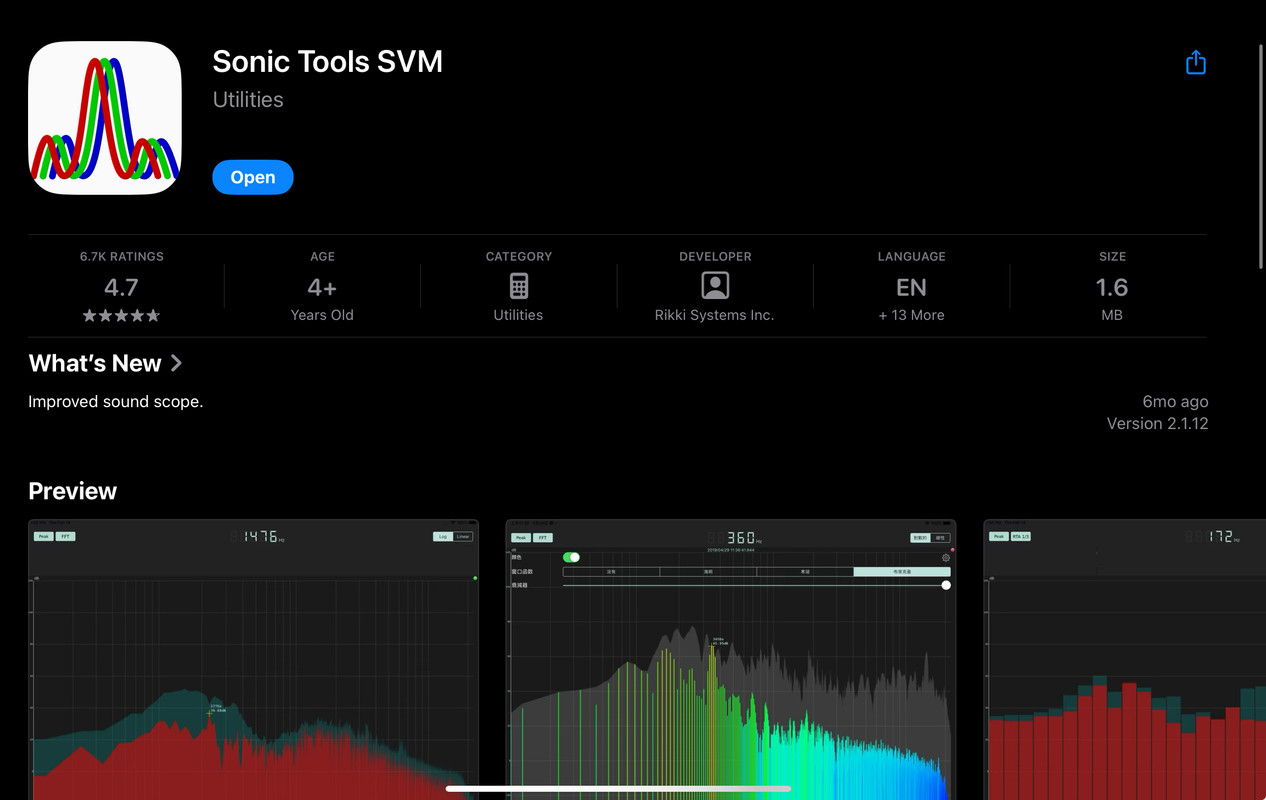The height and width of the screenshot is (800, 1266).
Task: Click the EN language info
Action: pos(911,287)
